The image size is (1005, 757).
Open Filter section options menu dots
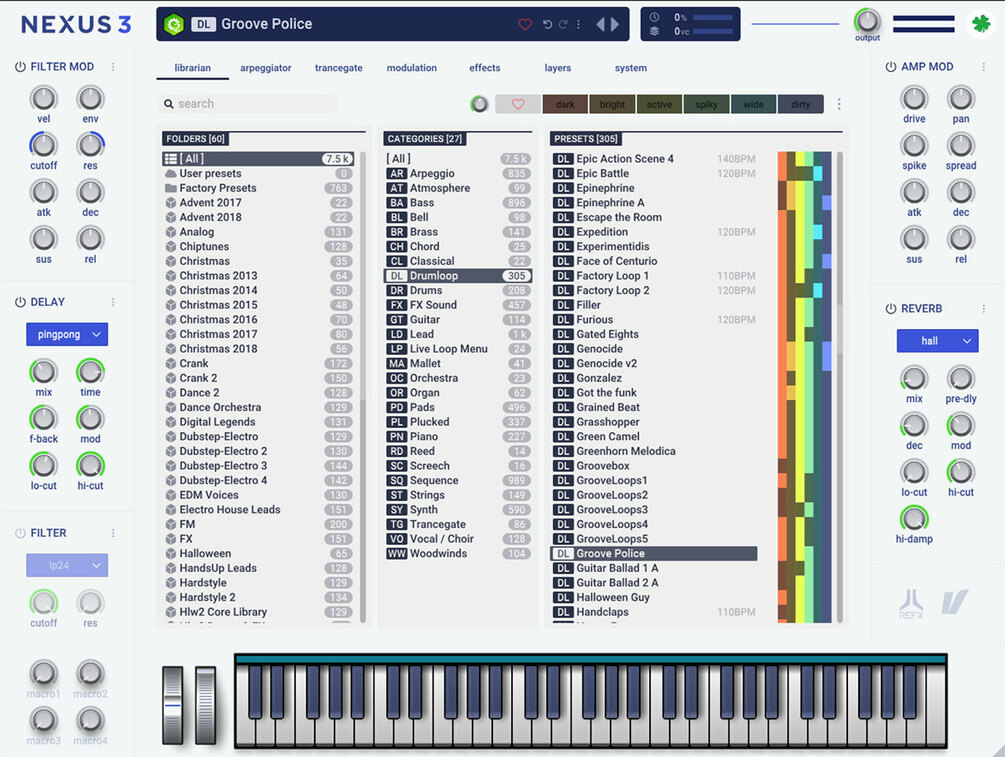click(113, 533)
